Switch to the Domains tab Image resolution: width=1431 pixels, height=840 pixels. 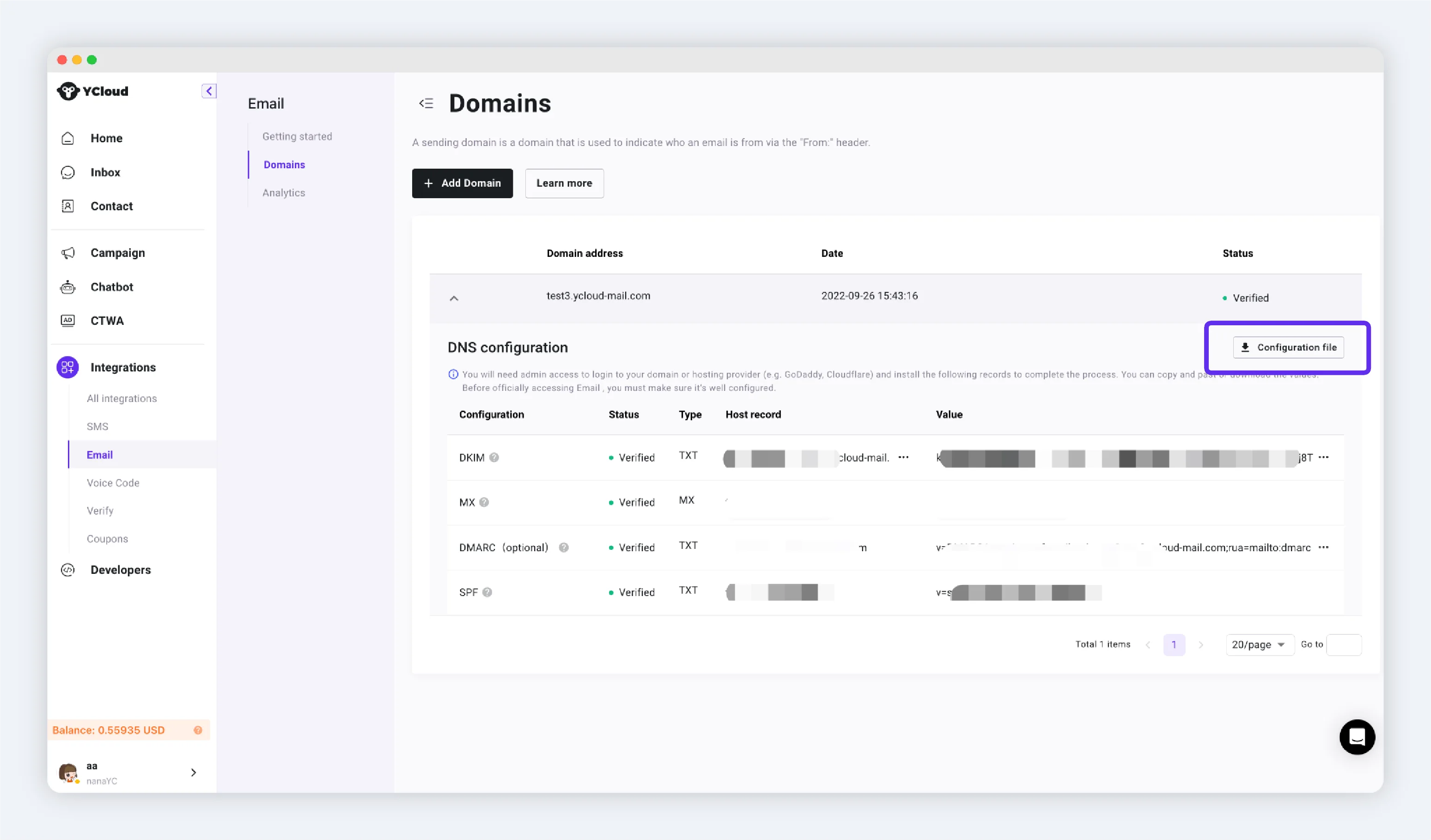(x=284, y=164)
